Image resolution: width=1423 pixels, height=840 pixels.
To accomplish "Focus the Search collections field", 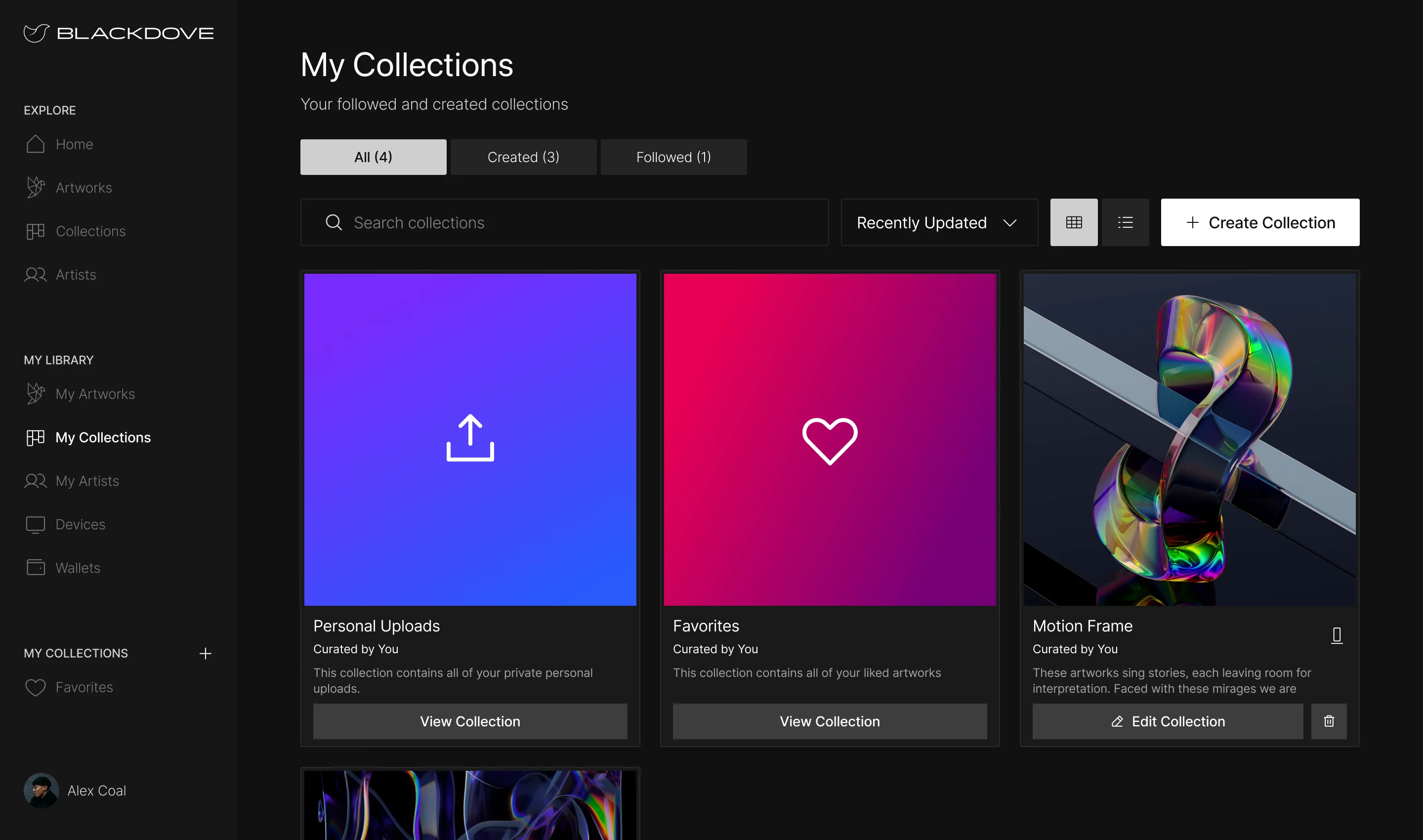I will click(564, 222).
